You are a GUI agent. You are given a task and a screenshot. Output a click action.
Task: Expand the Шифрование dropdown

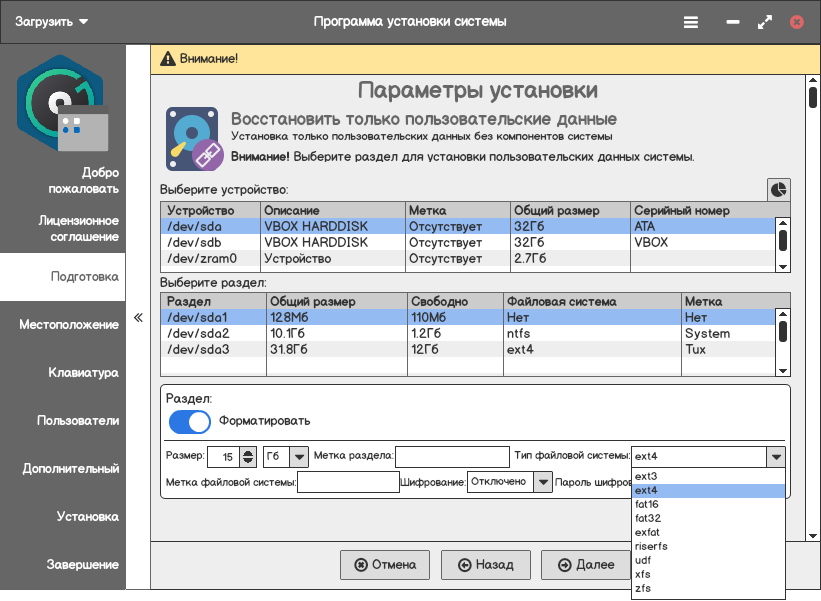pyautogui.click(x=542, y=482)
